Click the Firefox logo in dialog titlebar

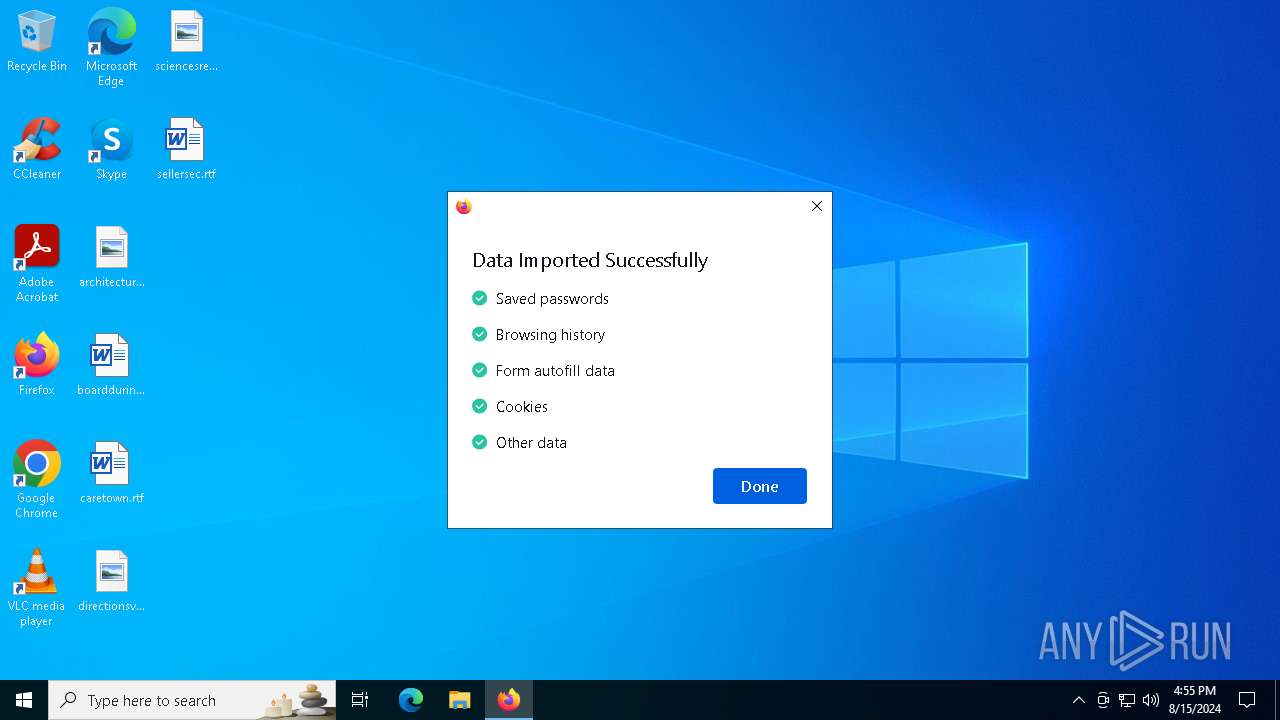(x=464, y=206)
